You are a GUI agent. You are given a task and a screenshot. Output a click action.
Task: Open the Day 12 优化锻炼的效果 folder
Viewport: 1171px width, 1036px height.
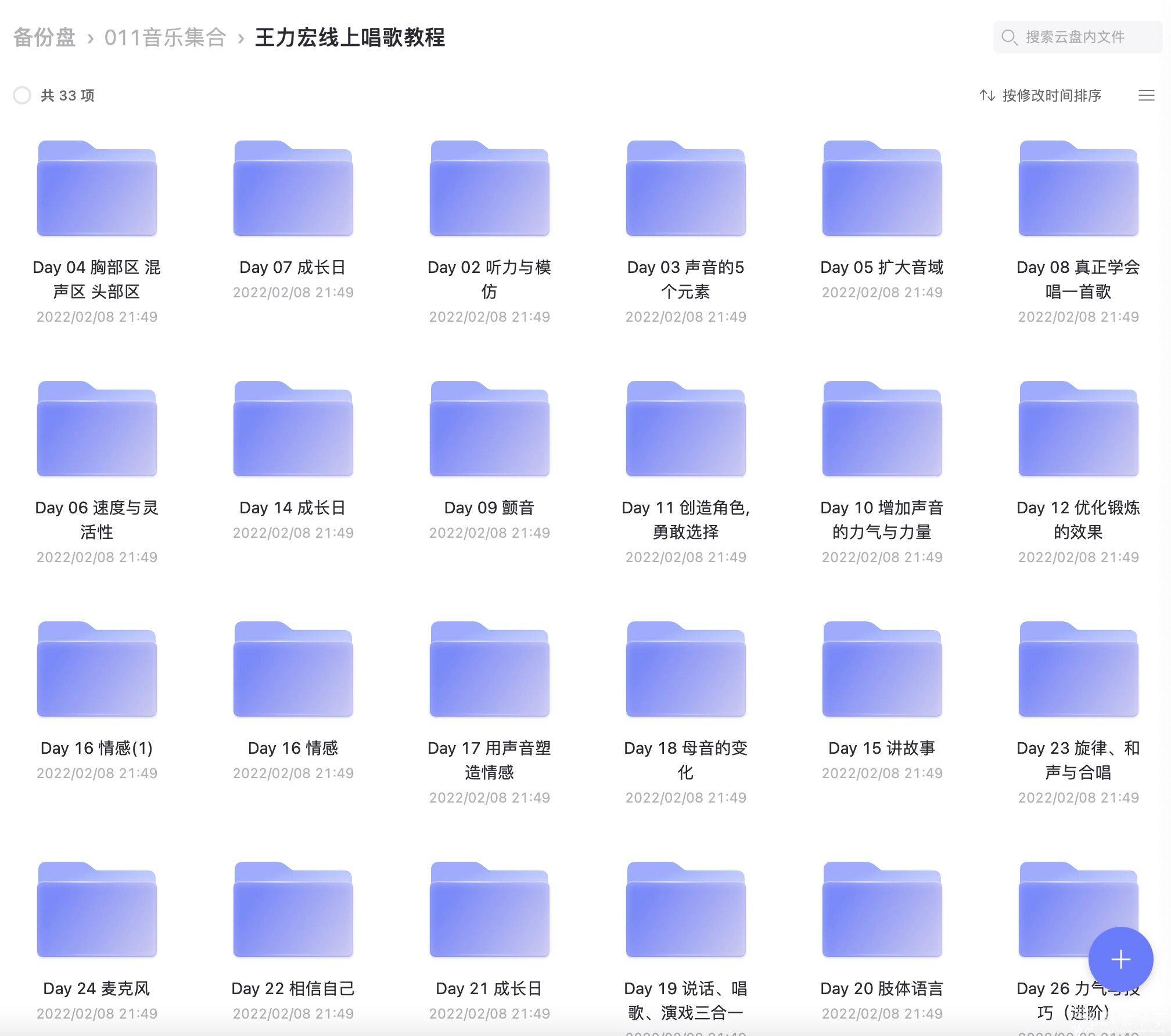[1078, 429]
